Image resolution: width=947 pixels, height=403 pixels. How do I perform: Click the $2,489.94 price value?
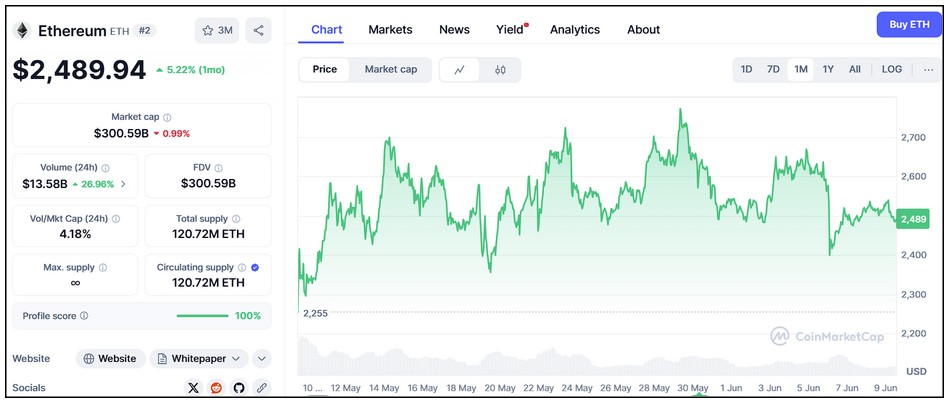[79, 70]
